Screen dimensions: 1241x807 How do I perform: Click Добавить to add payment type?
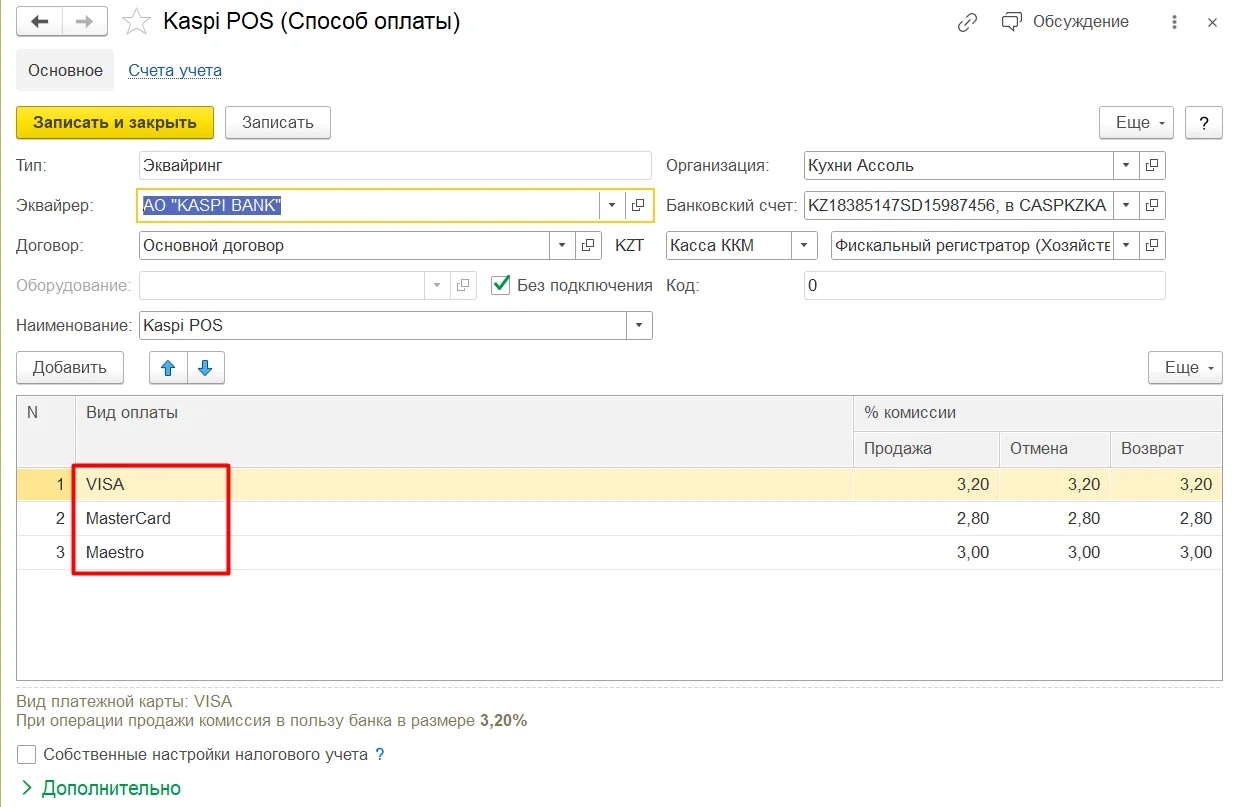click(x=70, y=368)
